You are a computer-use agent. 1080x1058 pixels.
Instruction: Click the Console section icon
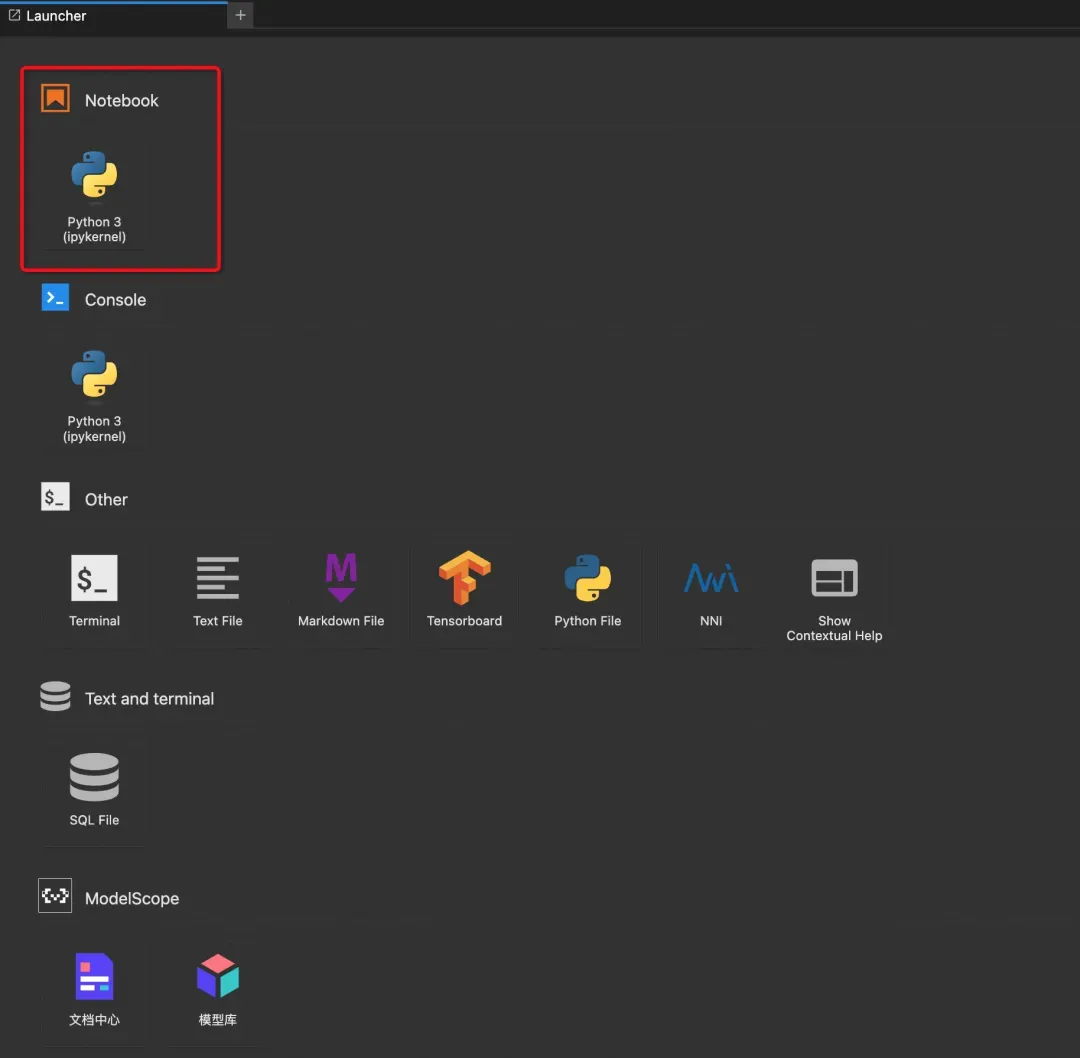(x=55, y=298)
